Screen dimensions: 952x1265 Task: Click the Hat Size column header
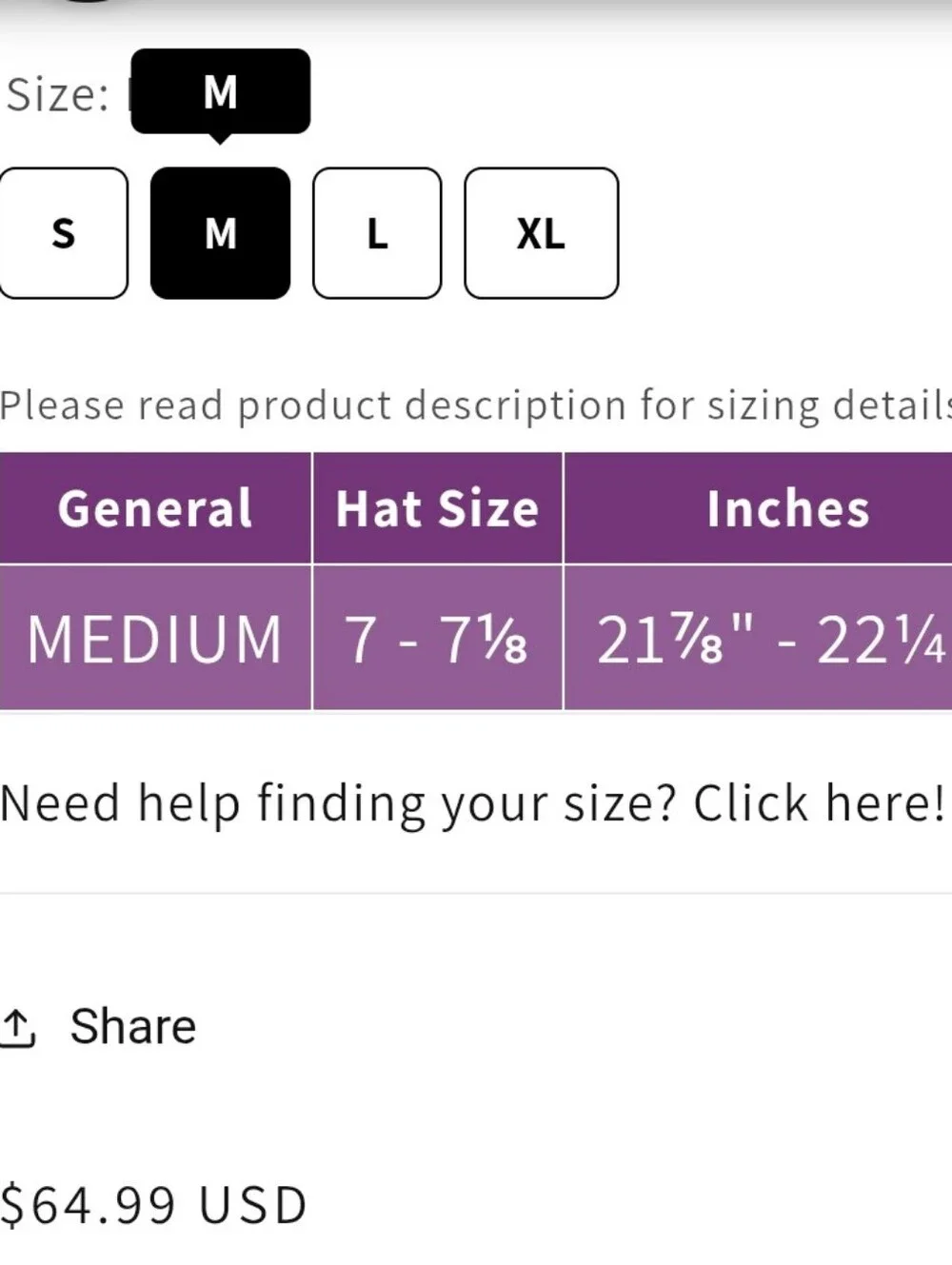click(x=437, y=508)
